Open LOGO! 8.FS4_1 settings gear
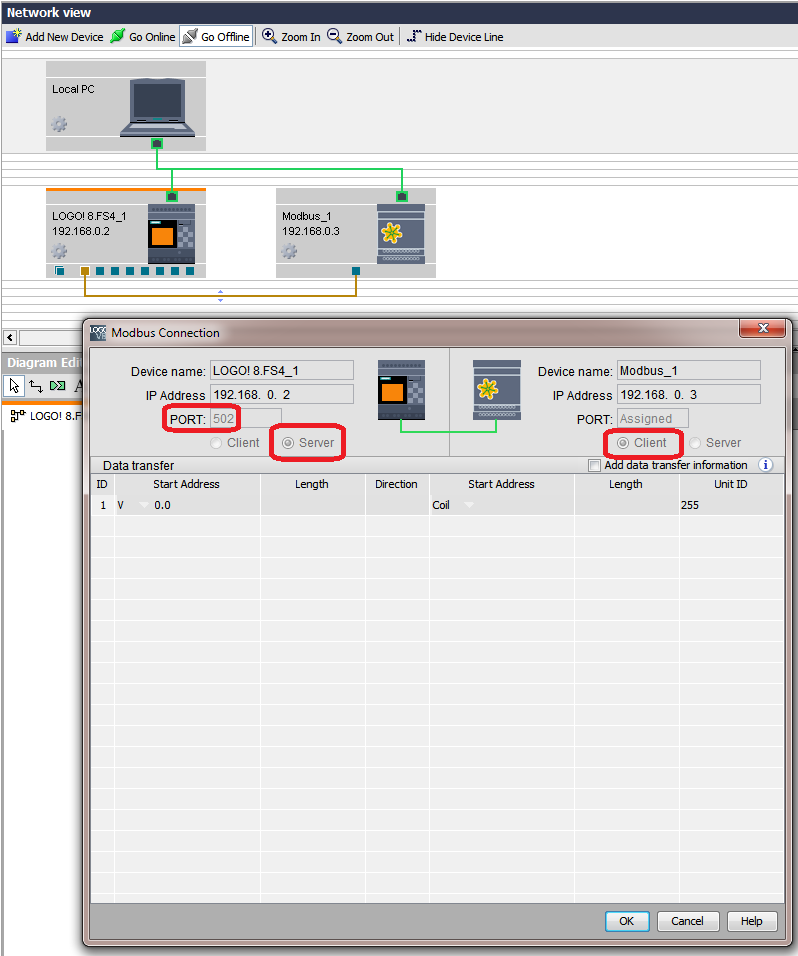The height and width of the screenshot is (956, 798). pos(59,251)
